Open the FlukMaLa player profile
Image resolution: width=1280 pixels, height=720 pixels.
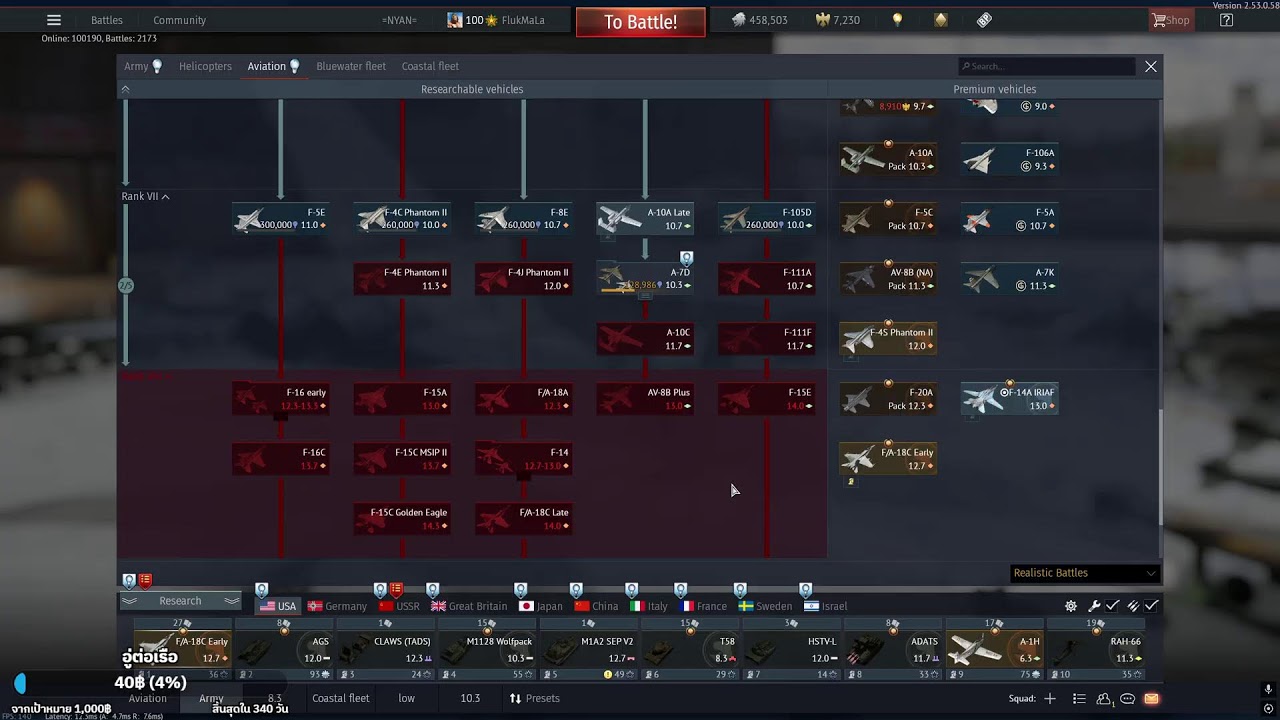(x=496, y=20)
